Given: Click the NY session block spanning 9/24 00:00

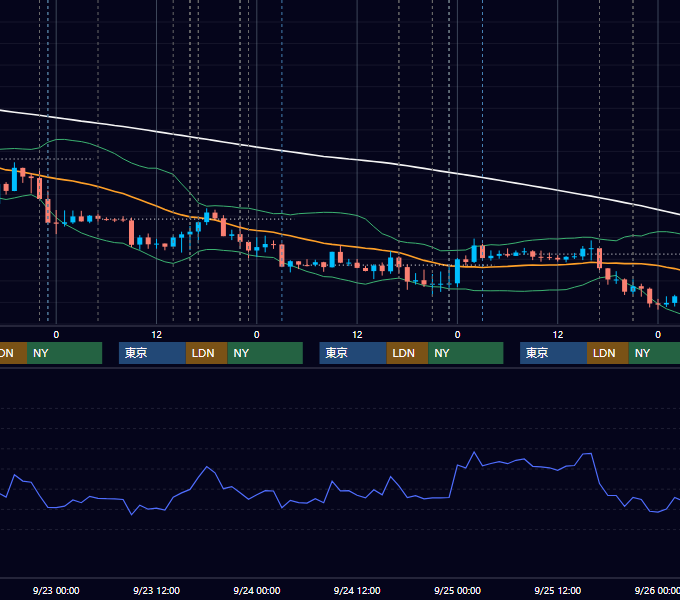Looking at the screenshot, I should [x=265, y=353].
